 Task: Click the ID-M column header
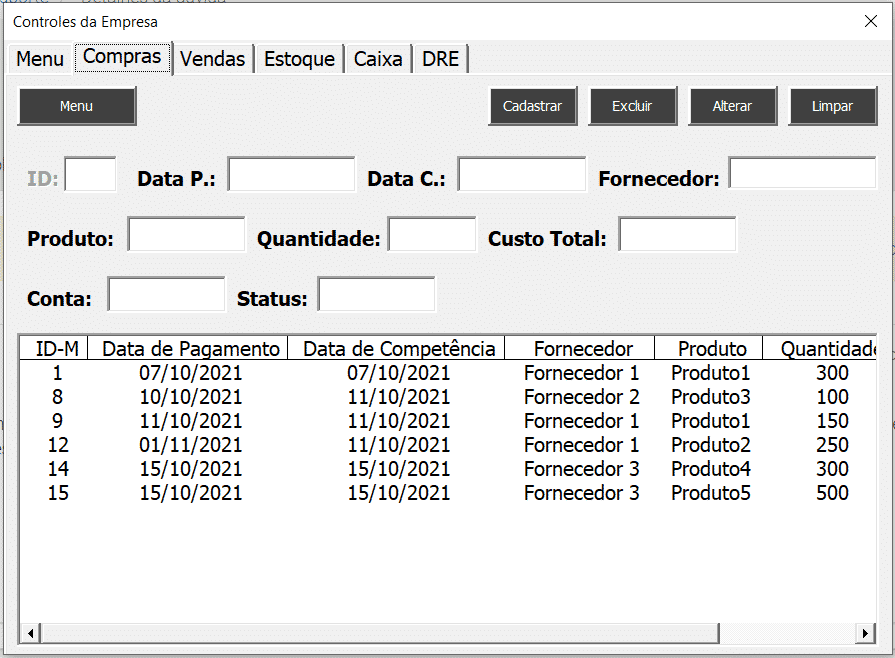pyautogui.click(x=54, y=348)
